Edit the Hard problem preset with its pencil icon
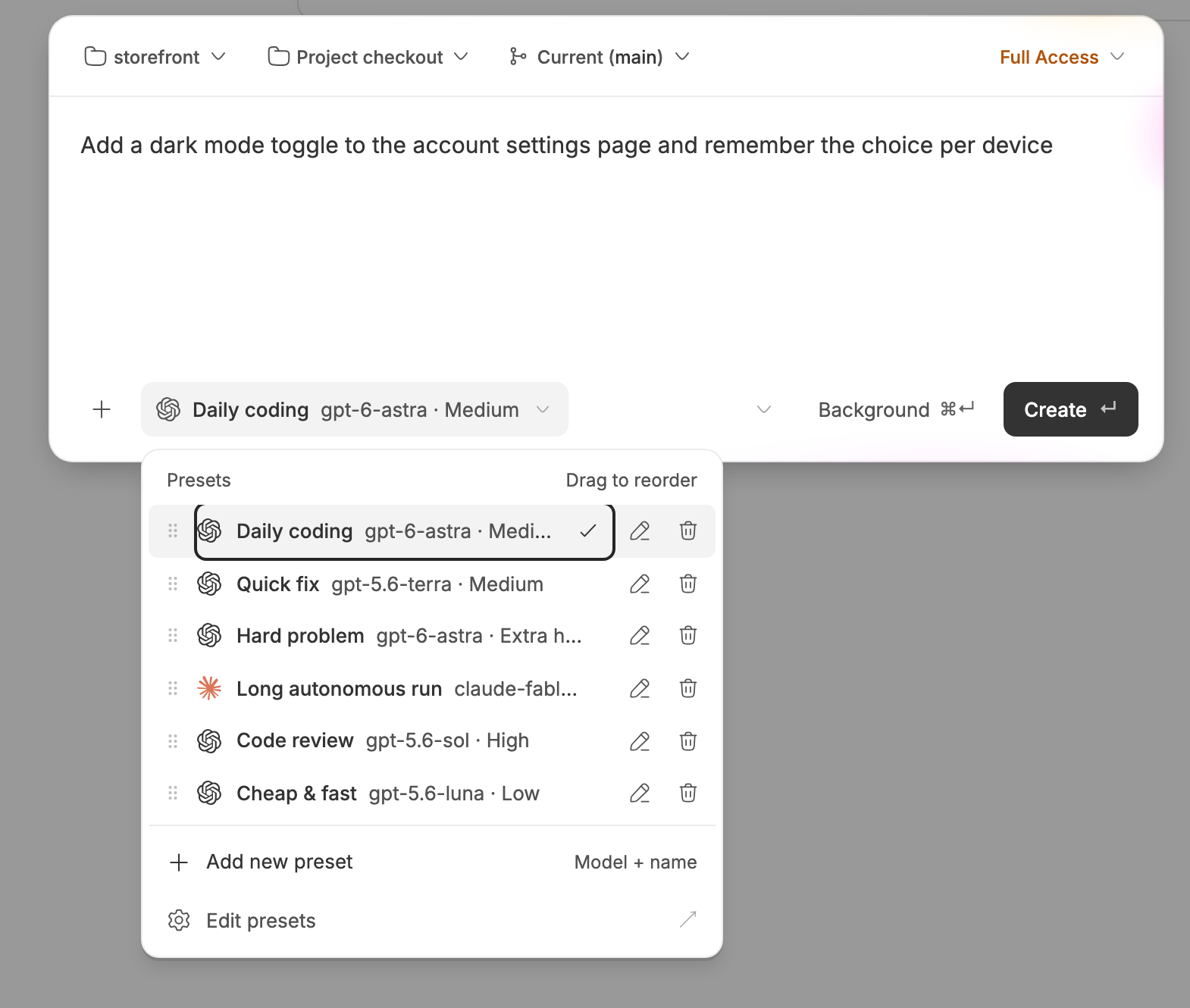Image resolution: width=1190 pixels, height=1008 pixels. coord(640,636)
